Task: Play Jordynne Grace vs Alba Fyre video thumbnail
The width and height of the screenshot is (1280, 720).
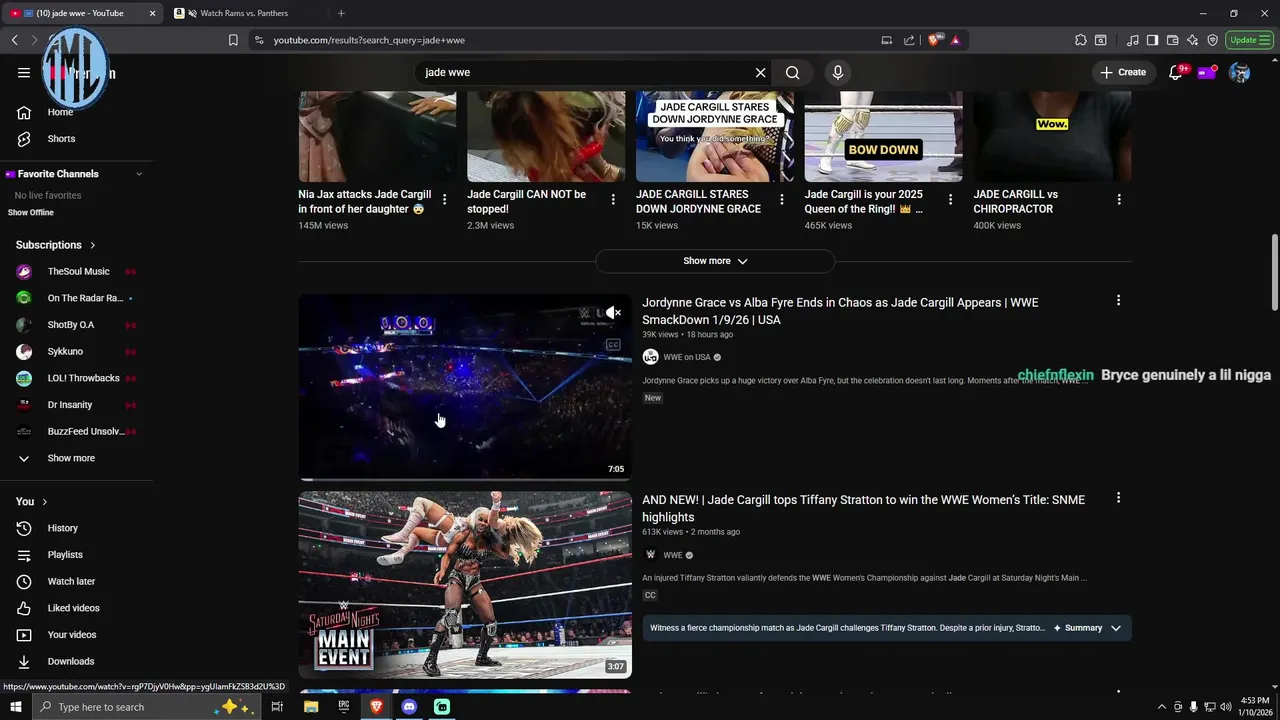Action: pos(465,387)
